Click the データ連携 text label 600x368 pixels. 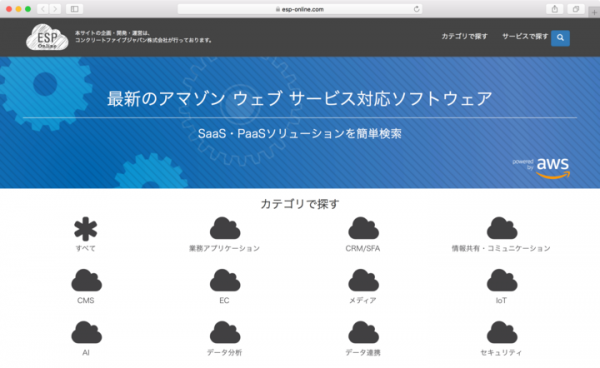pyautogui.click(x=363, y=352)
